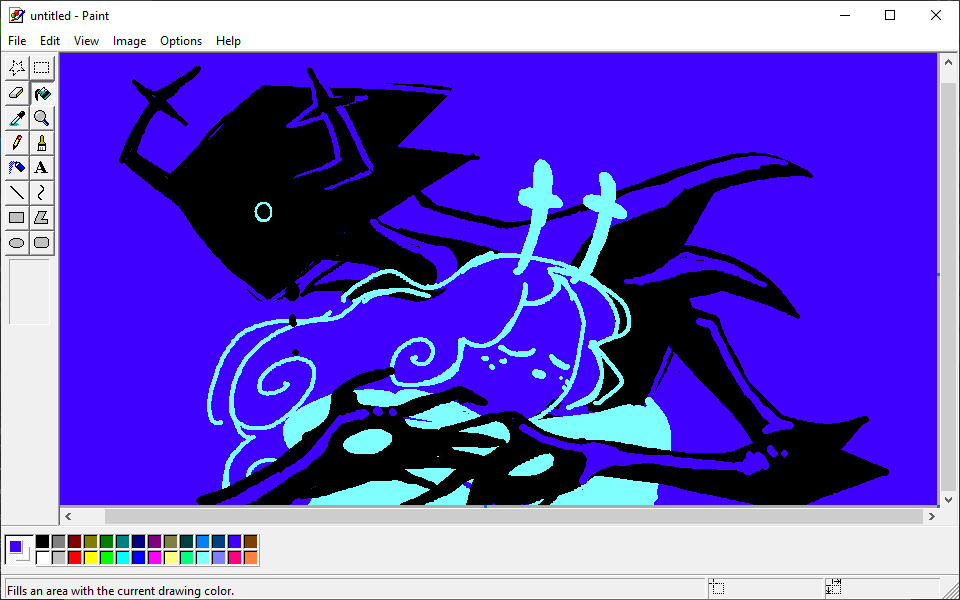The height and width of the screenshot is (600, 960).
Task: Pick the dark gray palette swatch
Action: [x=58, y=541]
